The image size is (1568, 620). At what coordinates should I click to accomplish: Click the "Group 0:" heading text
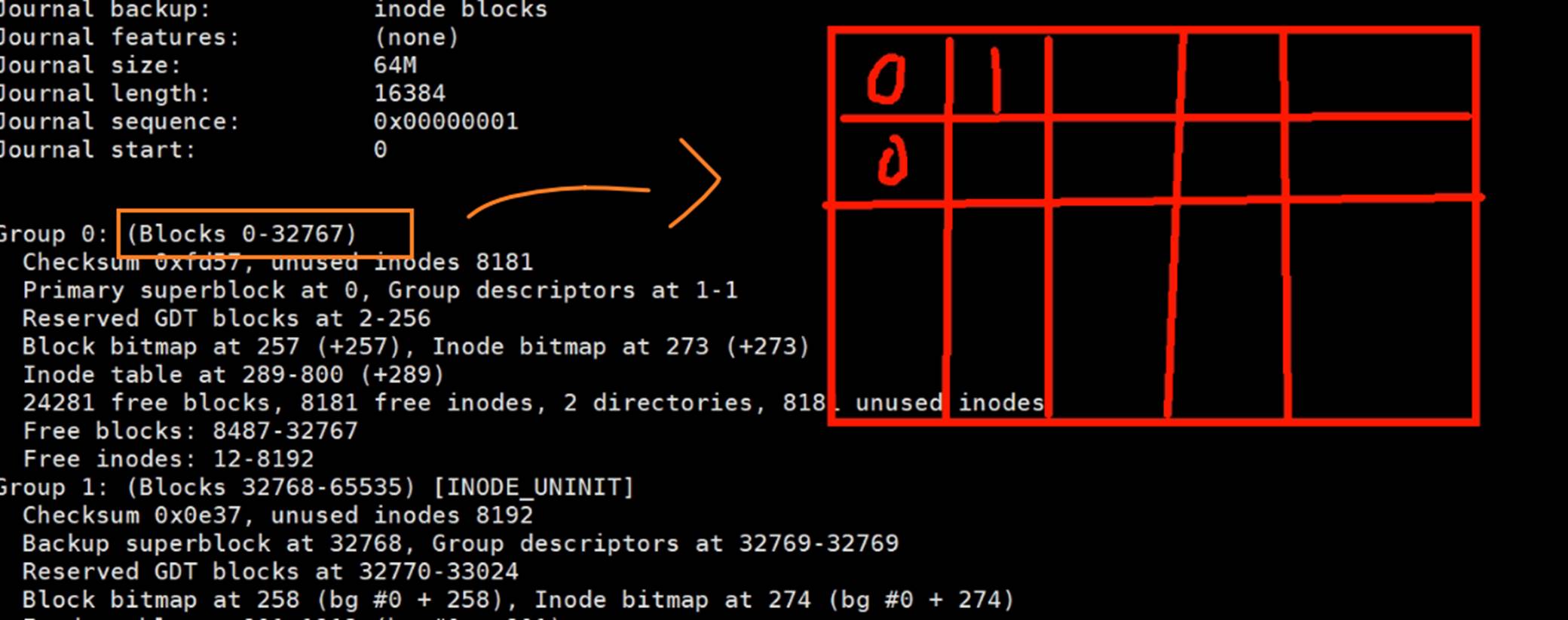click(54, 234)
